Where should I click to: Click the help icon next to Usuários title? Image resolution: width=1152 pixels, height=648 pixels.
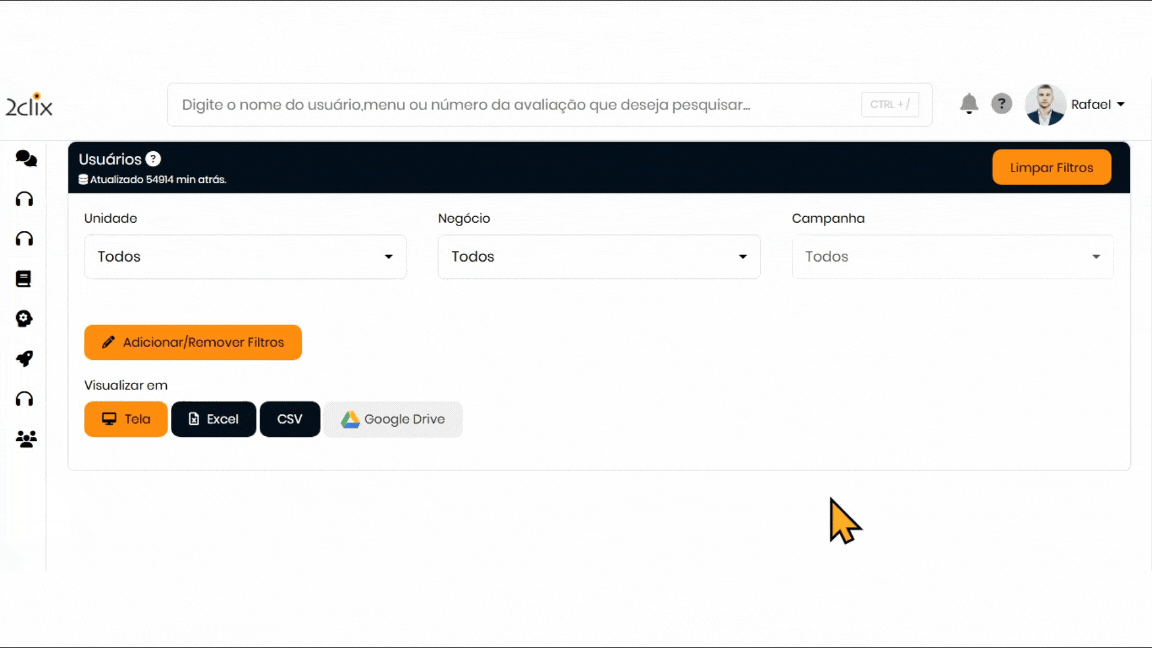click(153, 159)
